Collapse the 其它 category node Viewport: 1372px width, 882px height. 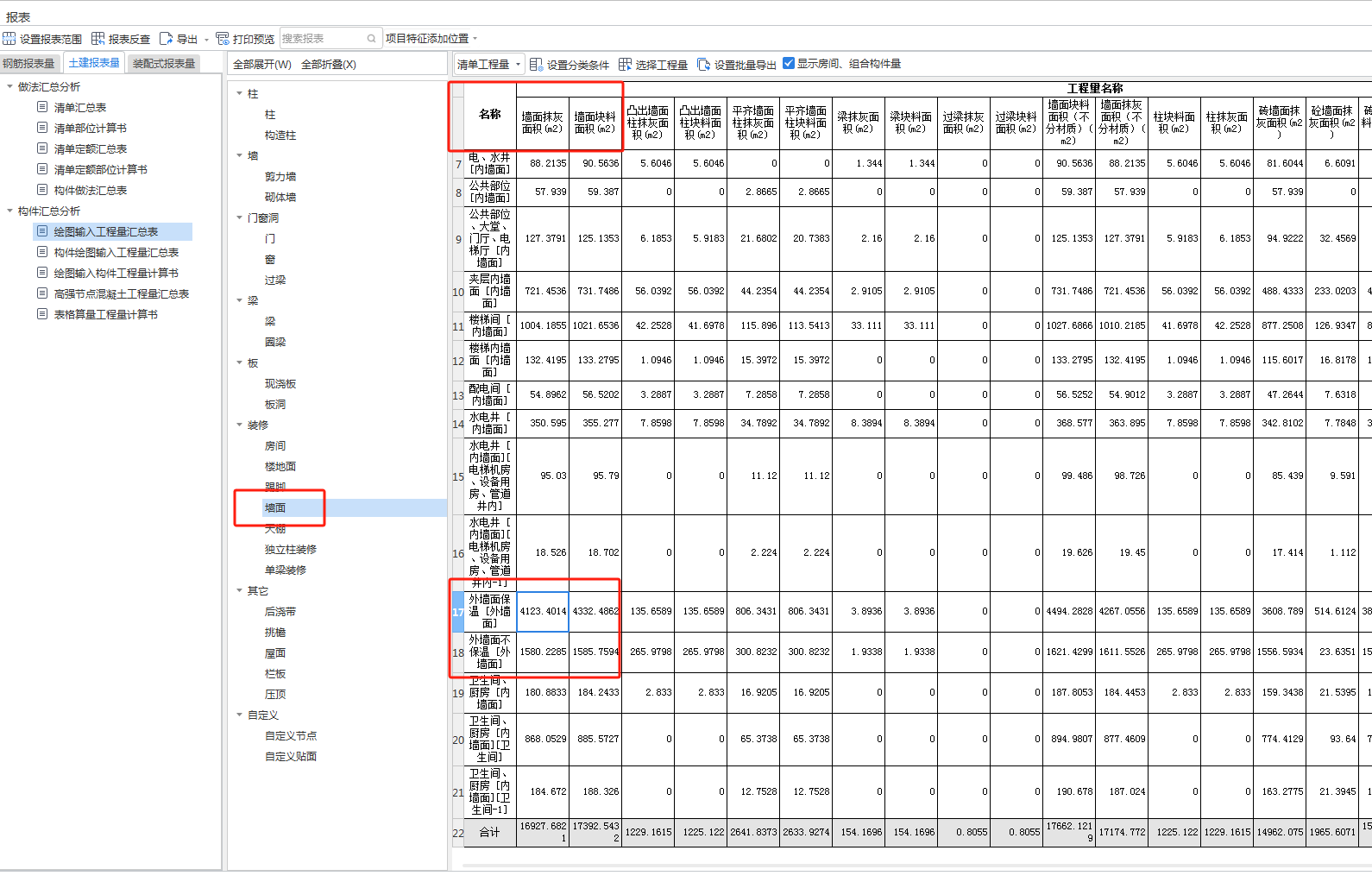[240, 590]
